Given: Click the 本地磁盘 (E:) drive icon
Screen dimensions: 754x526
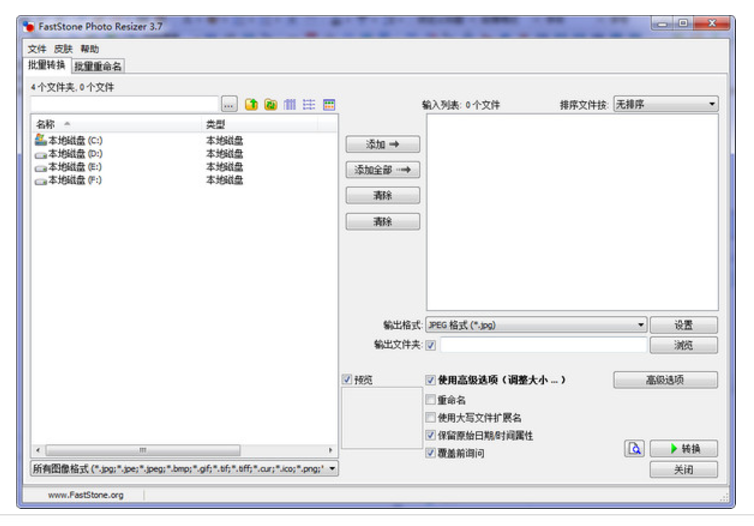Looking at the screenshot, I should (40, 167).
